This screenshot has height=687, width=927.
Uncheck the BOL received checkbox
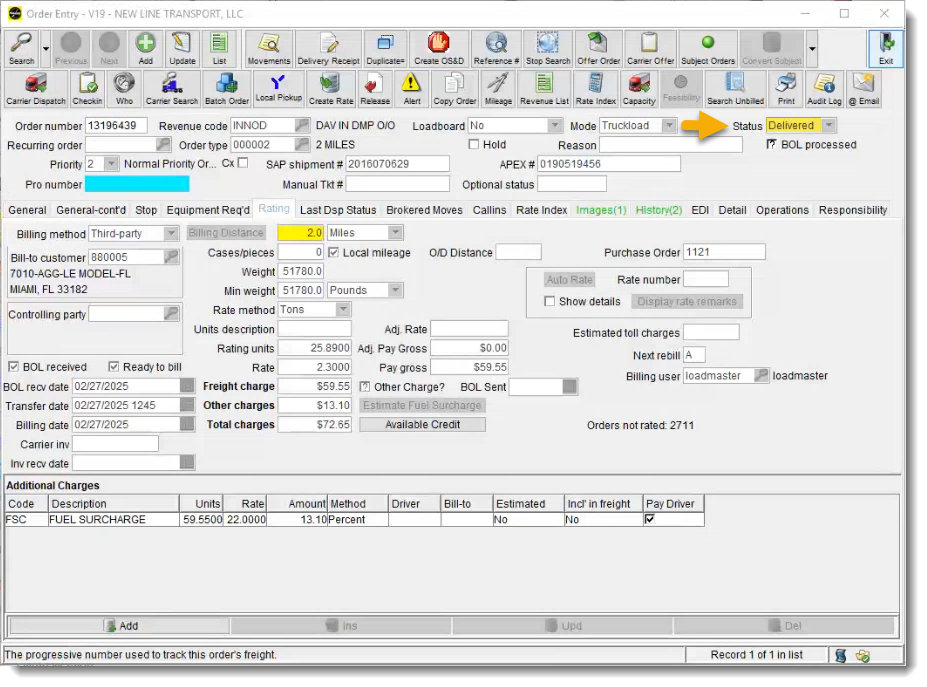13,367
